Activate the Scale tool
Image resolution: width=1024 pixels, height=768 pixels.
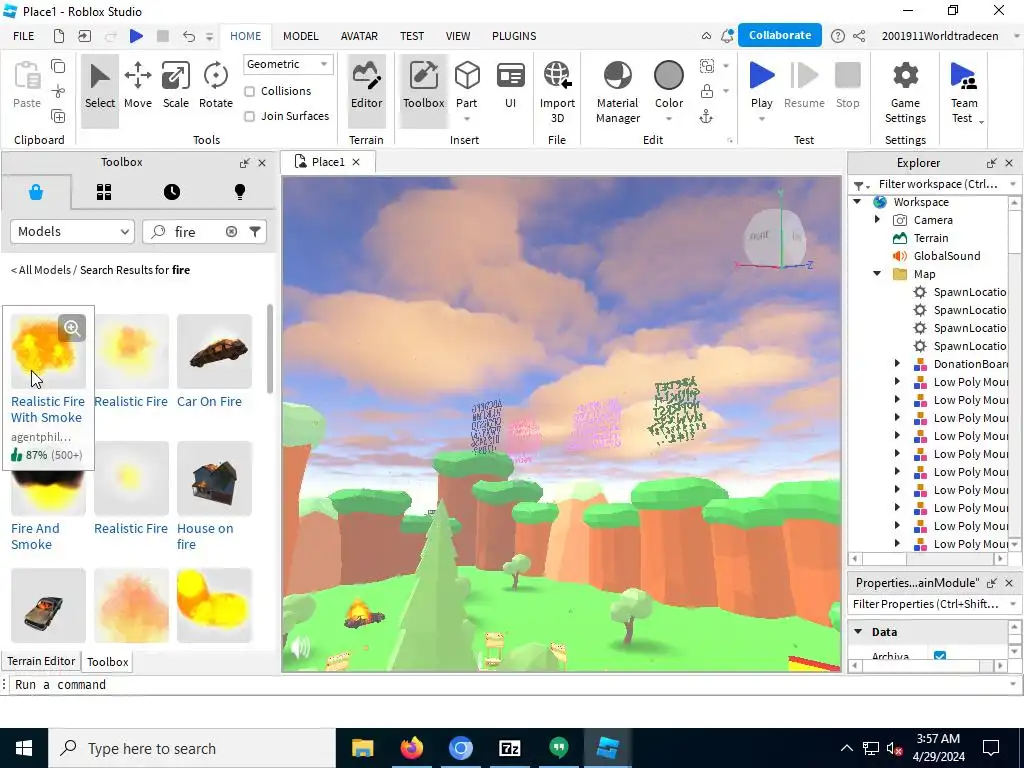pyautogui.click(x=176, y=86)
